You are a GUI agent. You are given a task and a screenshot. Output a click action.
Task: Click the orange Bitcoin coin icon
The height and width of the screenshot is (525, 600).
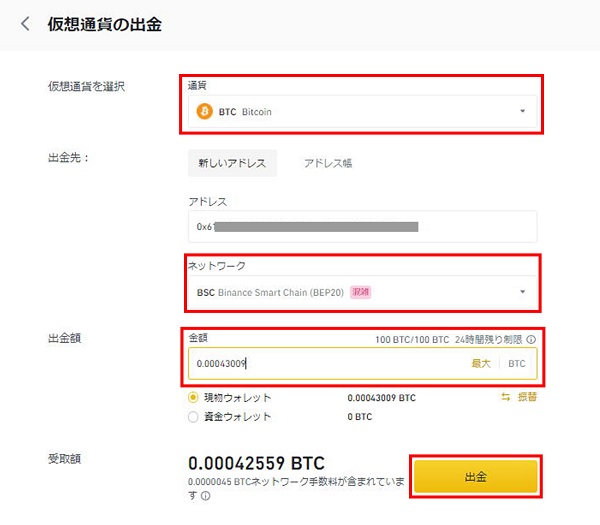pos(205,111)
